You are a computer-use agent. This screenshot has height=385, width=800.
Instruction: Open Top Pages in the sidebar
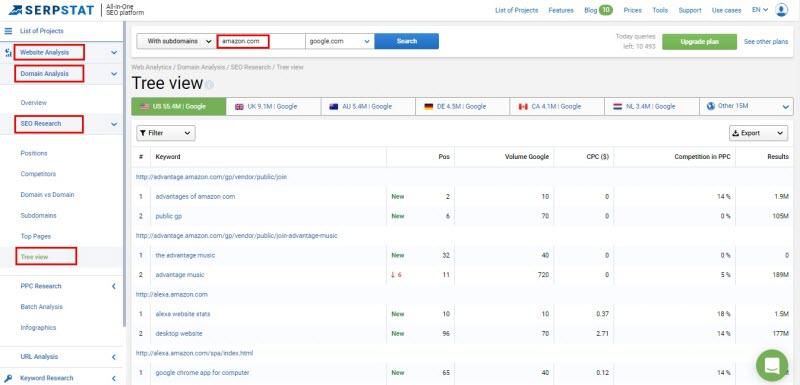point(36,237)
